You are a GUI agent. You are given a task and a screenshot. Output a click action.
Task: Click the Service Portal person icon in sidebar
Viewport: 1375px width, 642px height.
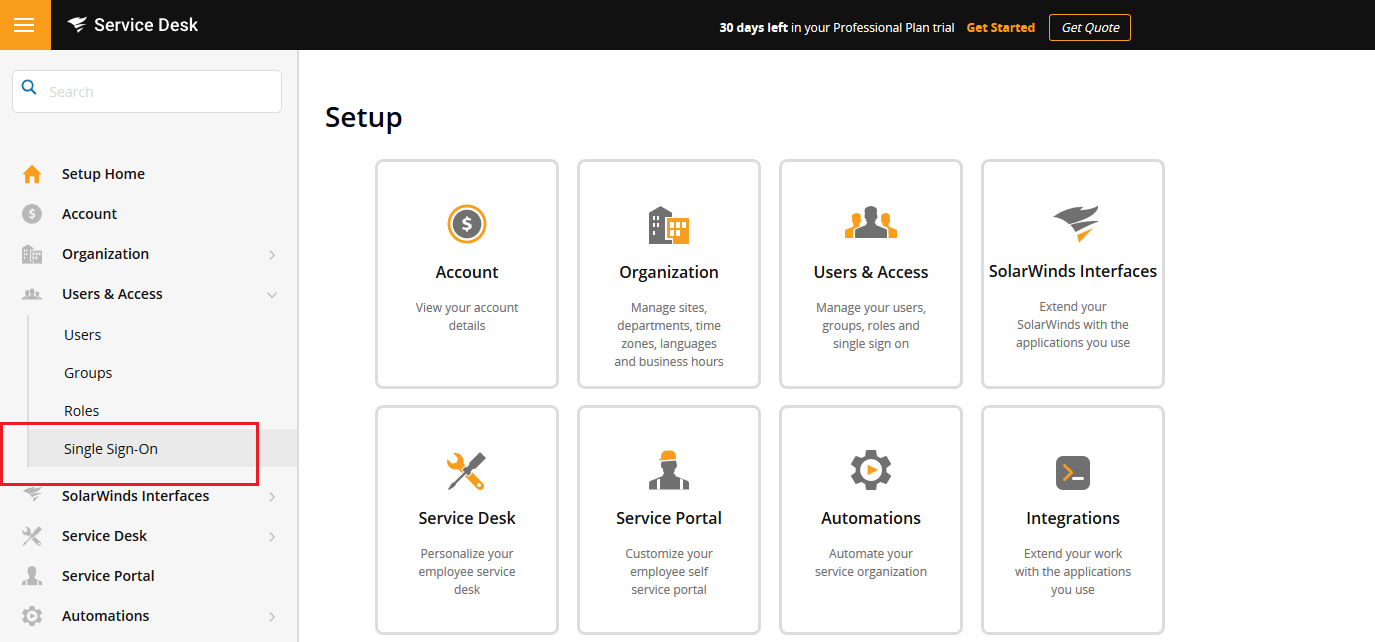click(x=32, y=576)
